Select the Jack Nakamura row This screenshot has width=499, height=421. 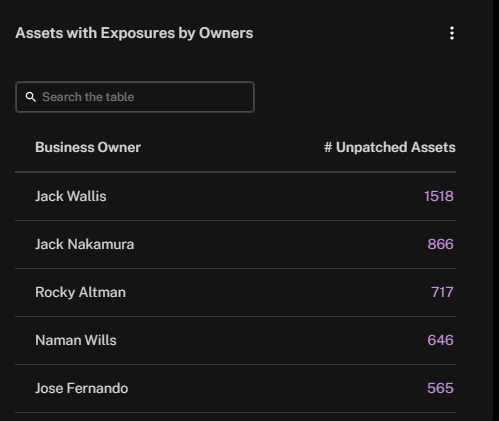[x=235, y=244]
